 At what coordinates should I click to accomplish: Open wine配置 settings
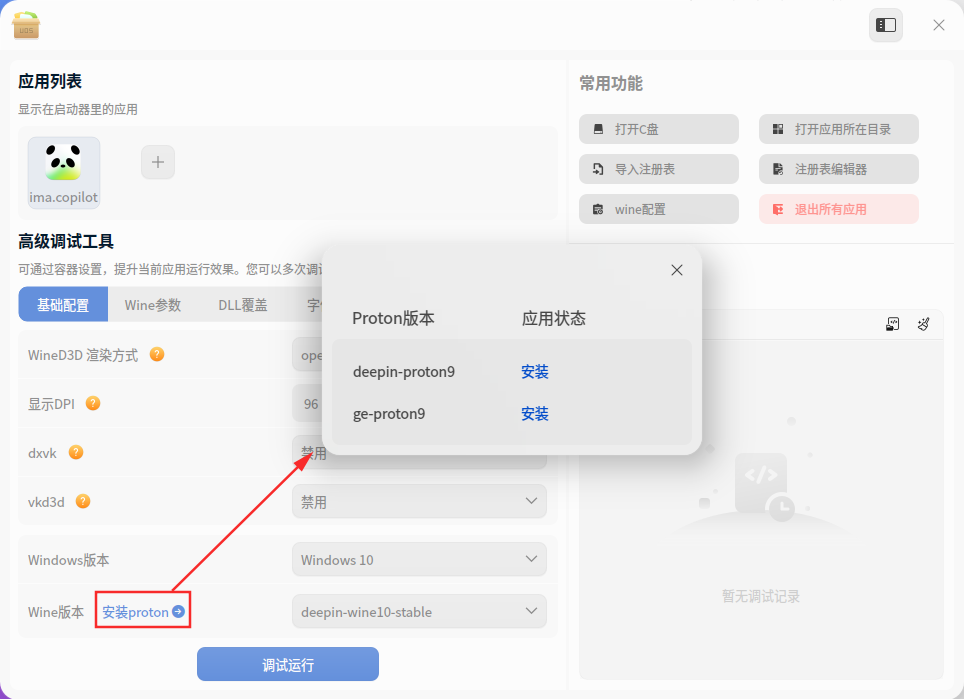pyautogui.click(x=658, y=209)
